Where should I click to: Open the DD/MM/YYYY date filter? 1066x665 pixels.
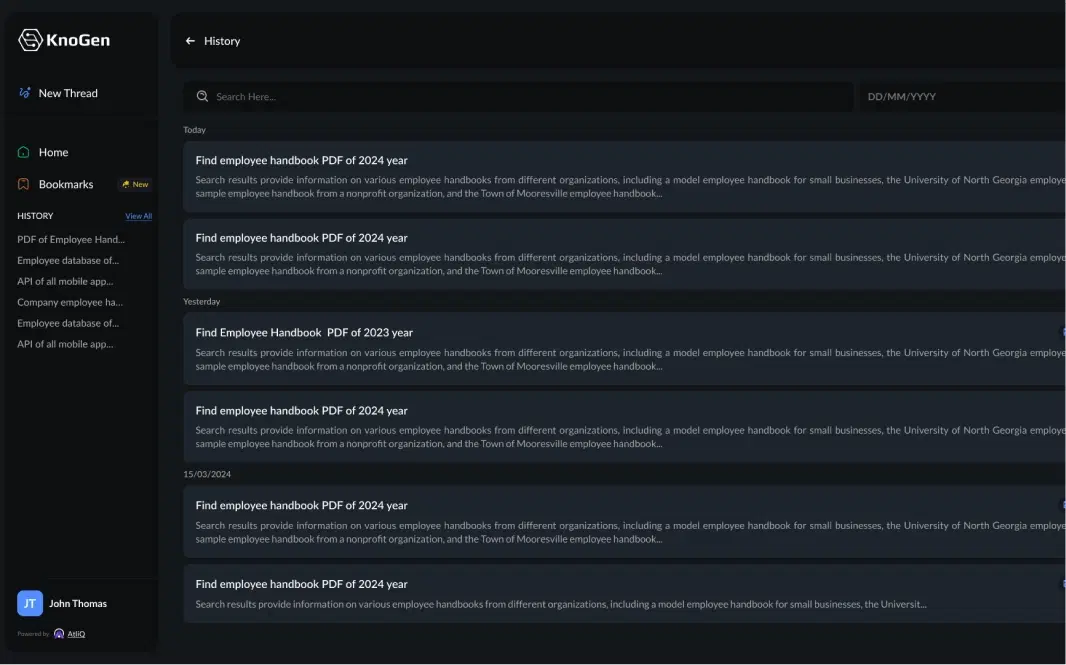tap(960, 97)
